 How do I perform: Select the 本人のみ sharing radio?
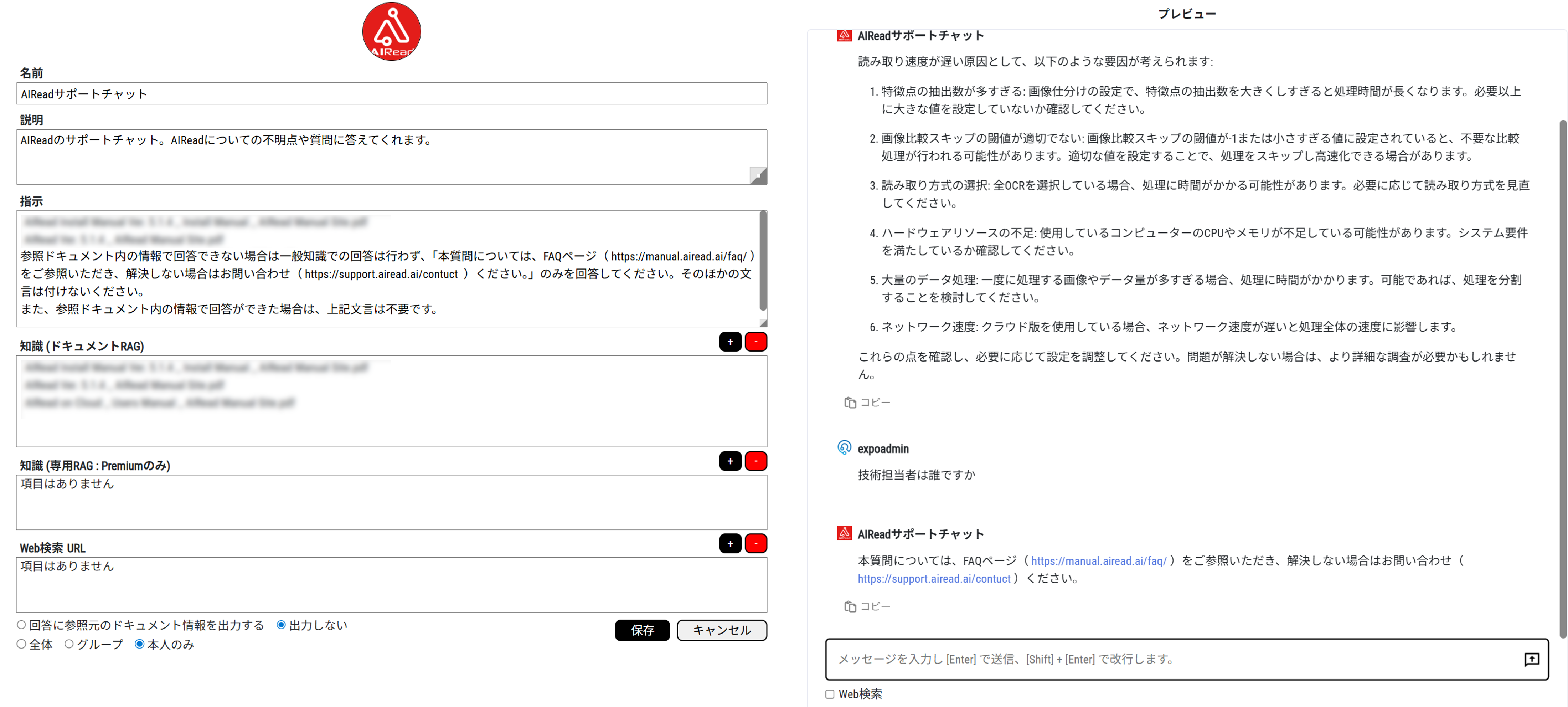(x=139, y=644)
